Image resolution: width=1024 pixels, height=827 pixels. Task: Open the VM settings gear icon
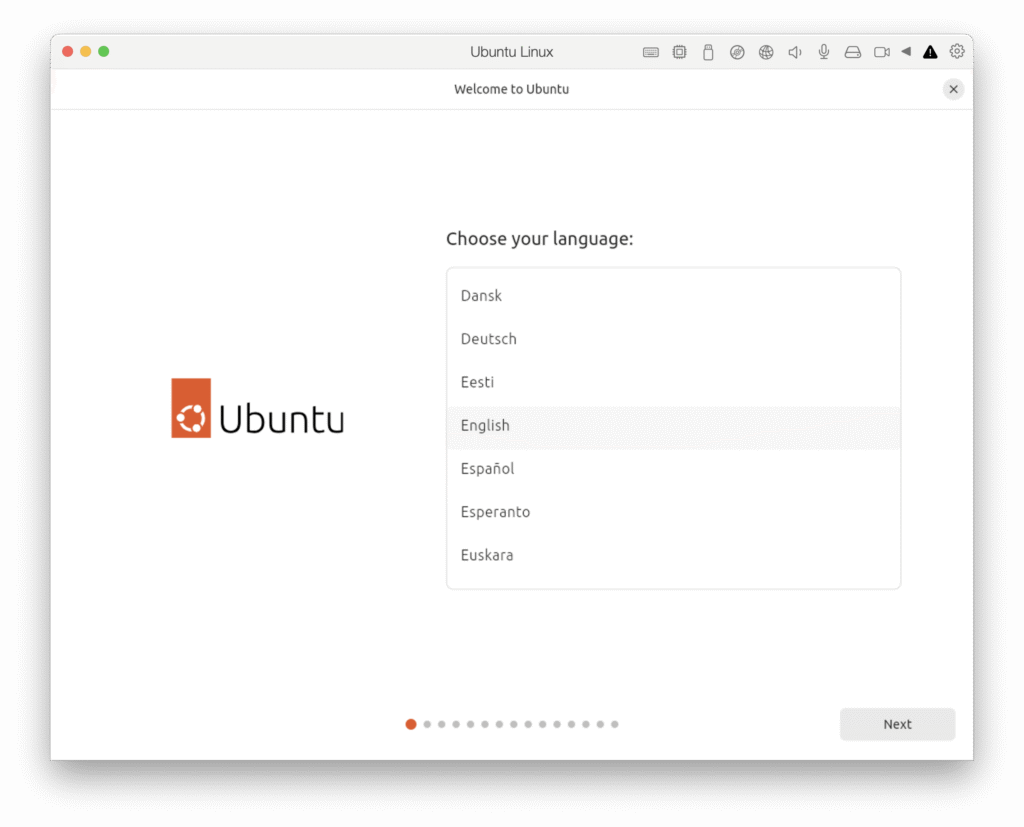tap(957, 51)
